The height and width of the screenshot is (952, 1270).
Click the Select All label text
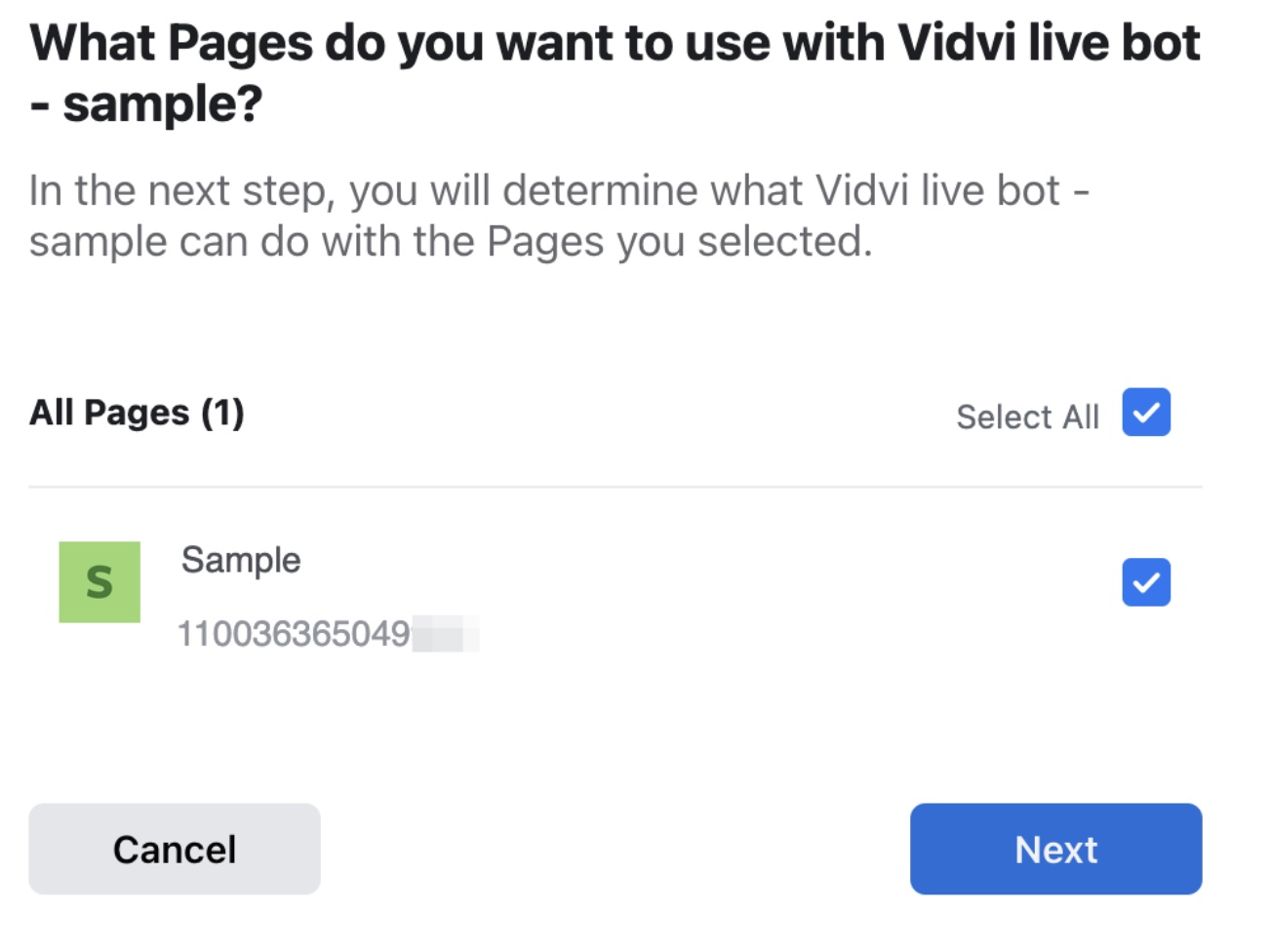point(1027,416)
